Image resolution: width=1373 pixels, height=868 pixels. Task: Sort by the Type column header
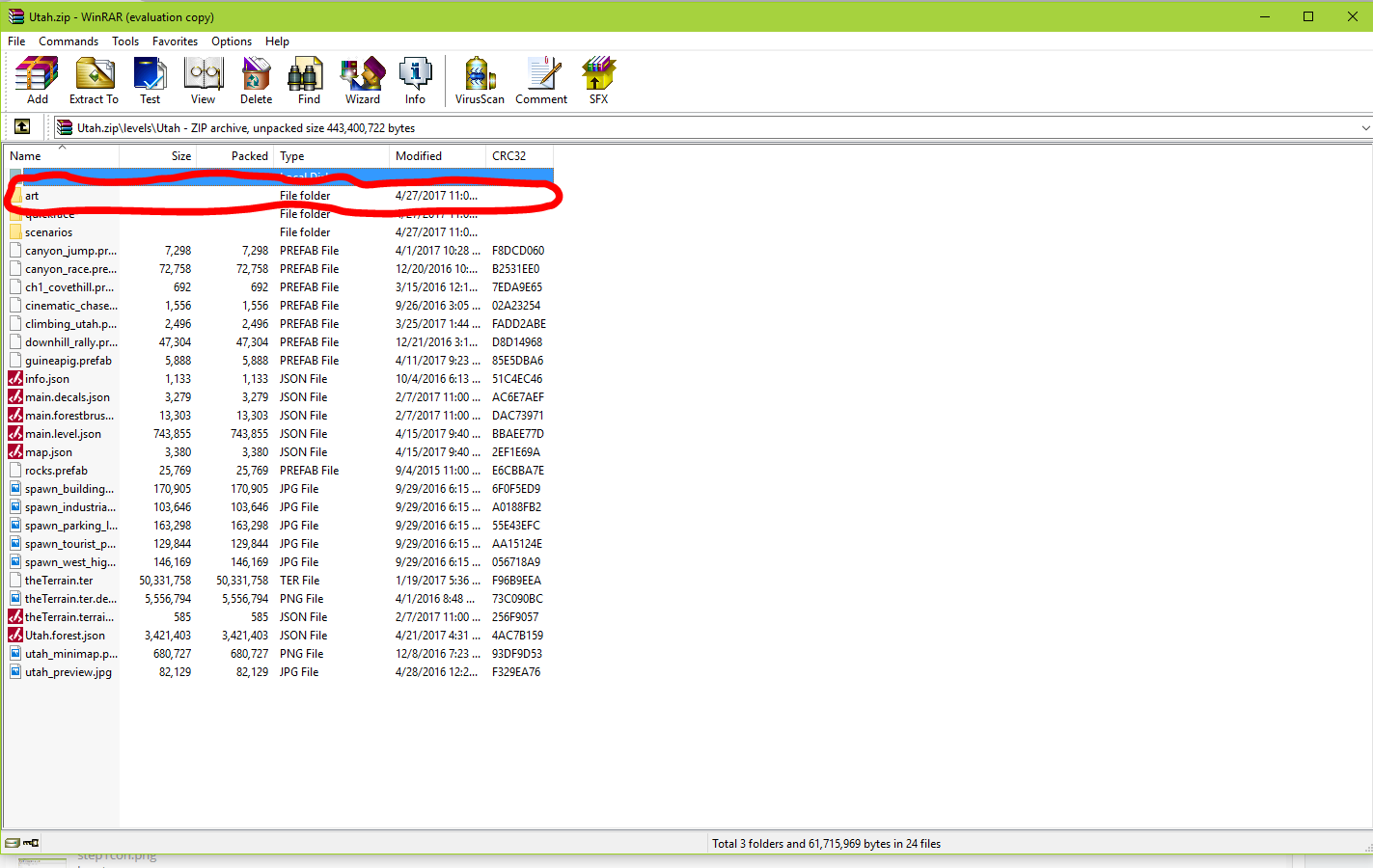click(x=331, y=156)
